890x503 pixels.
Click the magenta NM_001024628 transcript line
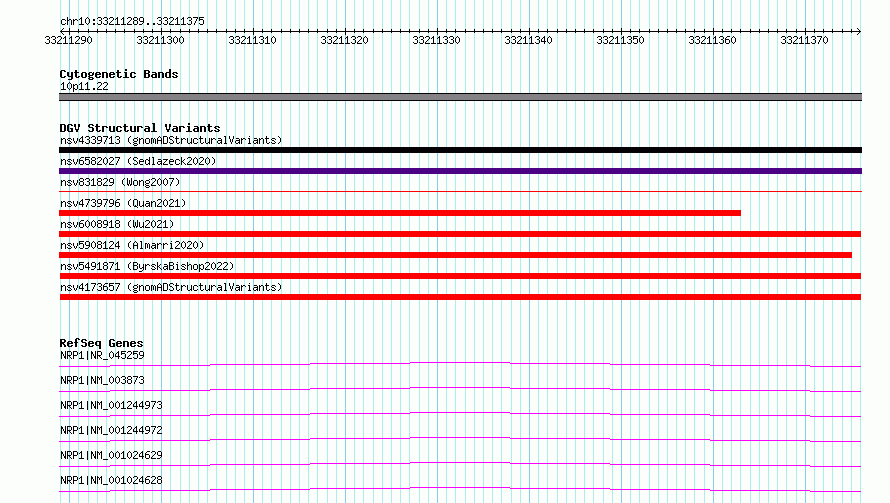pos(460,489)
